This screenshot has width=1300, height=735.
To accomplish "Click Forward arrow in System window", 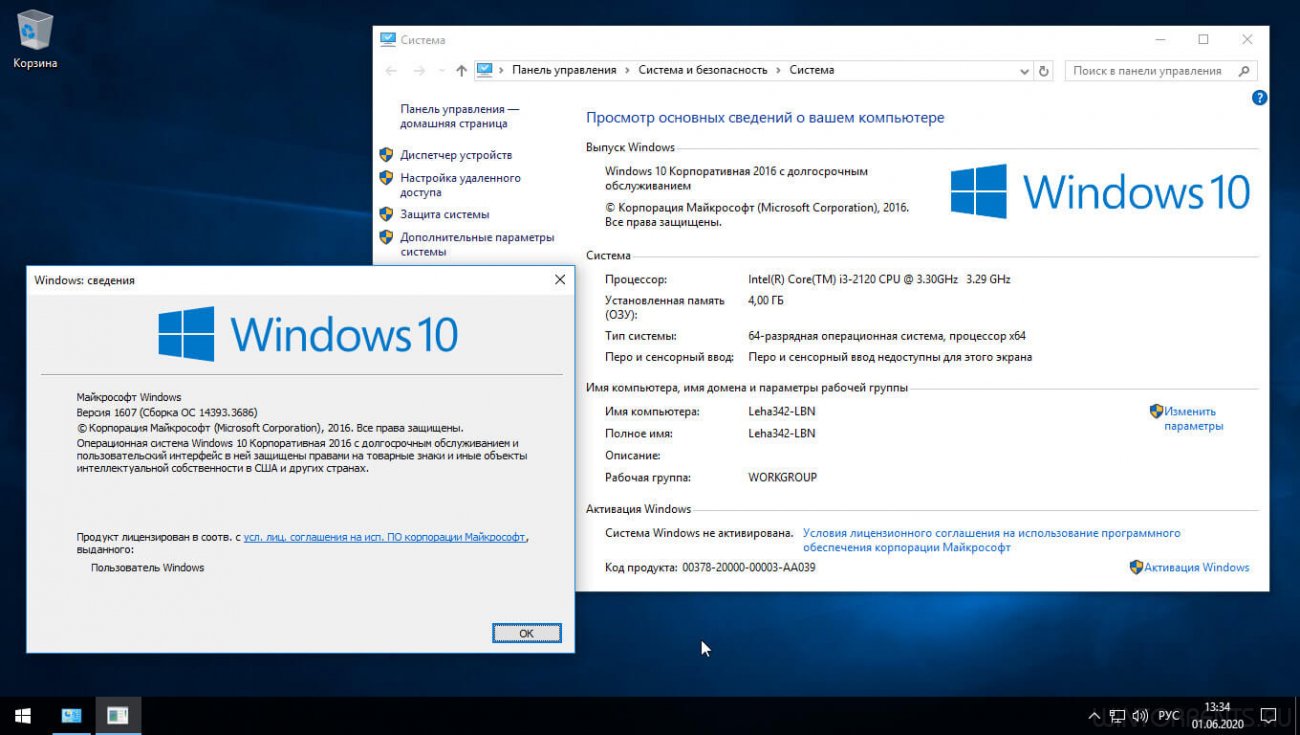I will pos(420,71).
